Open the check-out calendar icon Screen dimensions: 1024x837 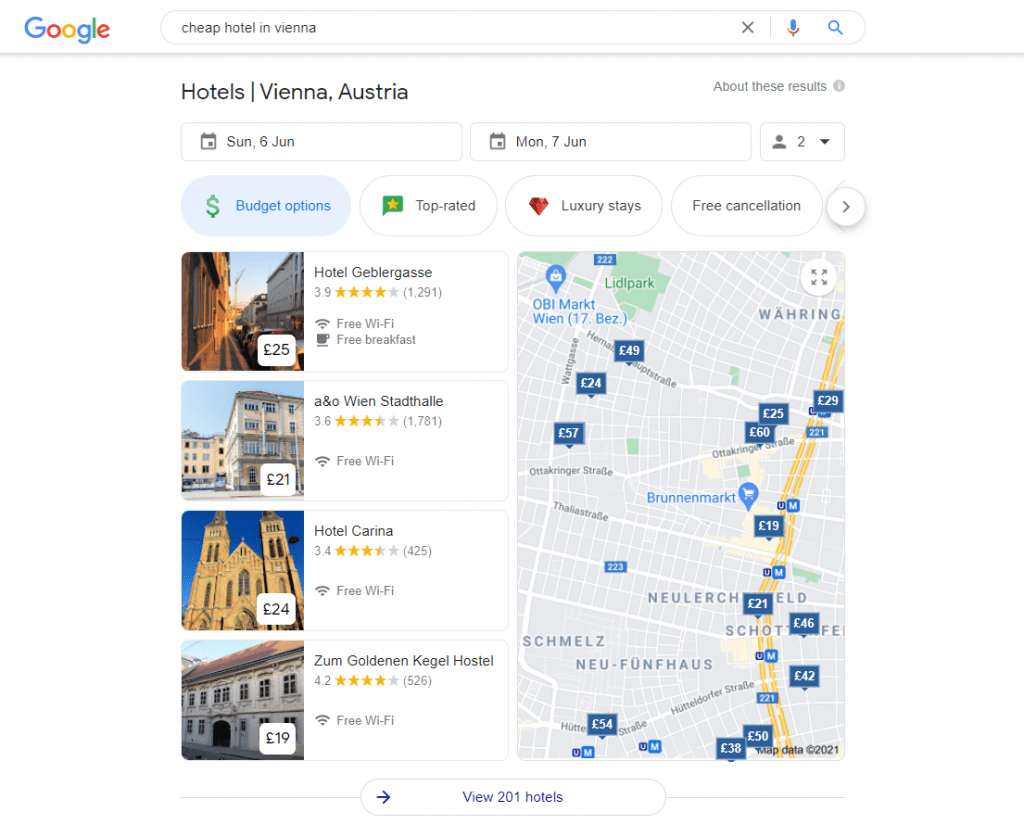pyautogui.click(x=498, y=141)
